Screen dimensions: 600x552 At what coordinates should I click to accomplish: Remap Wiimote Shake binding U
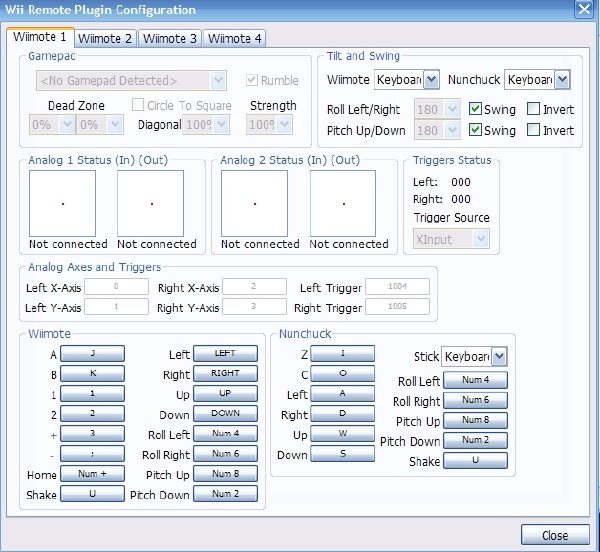[x=92, y=493]
